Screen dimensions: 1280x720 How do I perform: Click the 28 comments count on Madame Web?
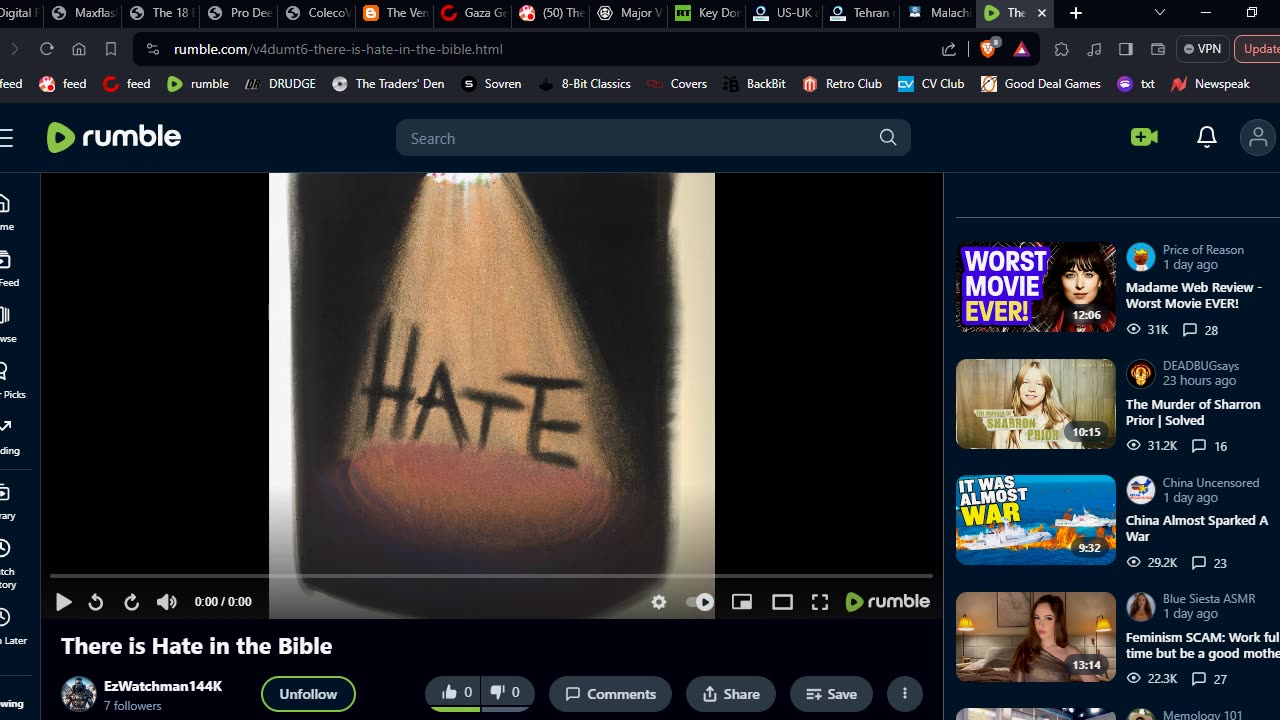point(1200,330)
